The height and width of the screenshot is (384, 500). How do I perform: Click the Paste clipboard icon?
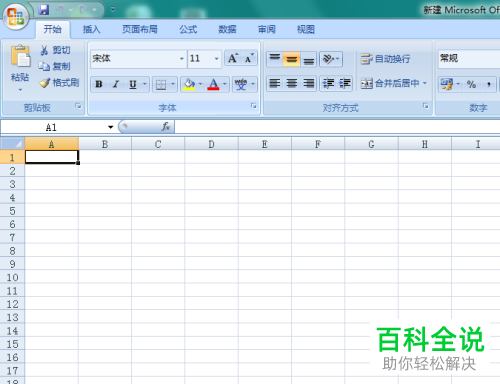click(20, 56)
